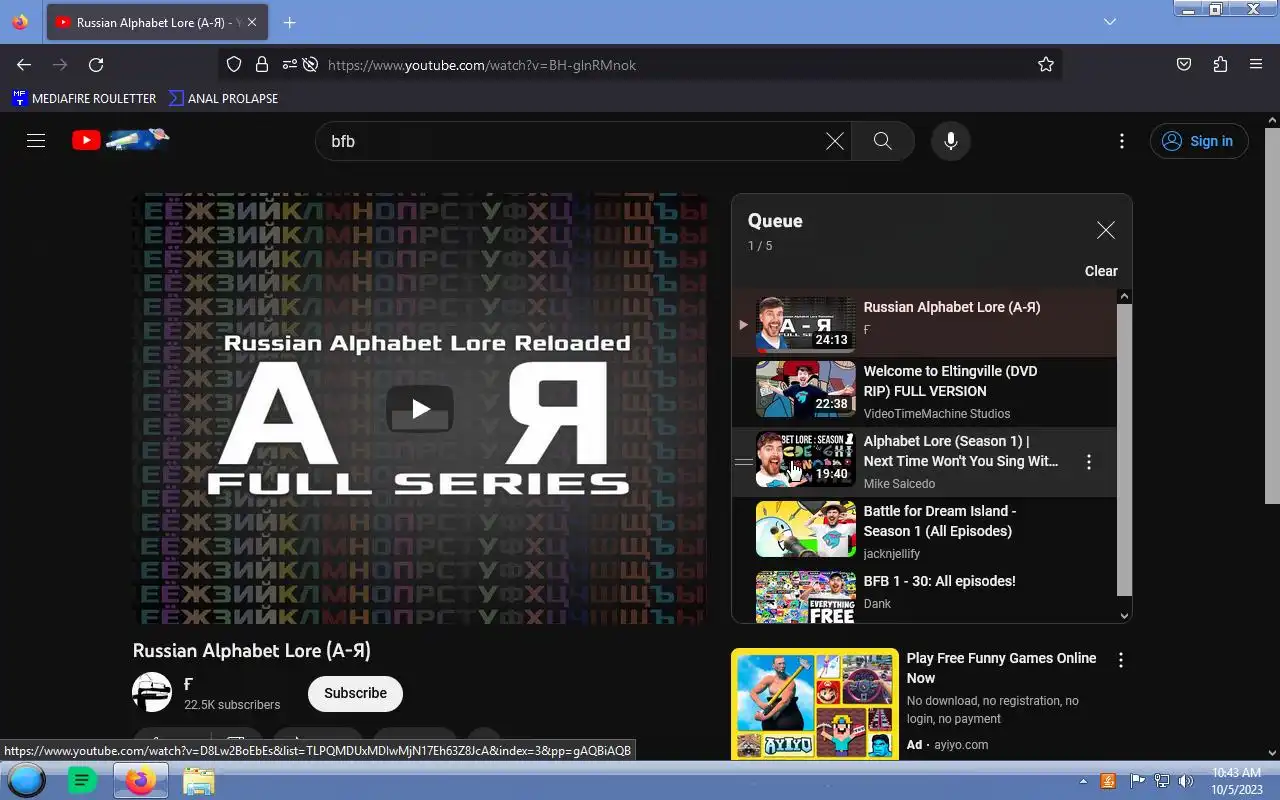Viewport: 1280px width, 800px height.
Task: Open tracking protection shield icon
Action: pos(234,65)
